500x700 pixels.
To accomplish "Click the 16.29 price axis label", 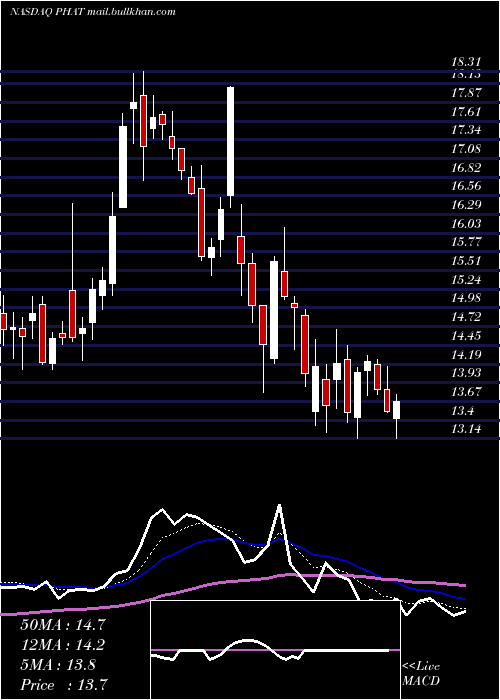I will point(466,205).
